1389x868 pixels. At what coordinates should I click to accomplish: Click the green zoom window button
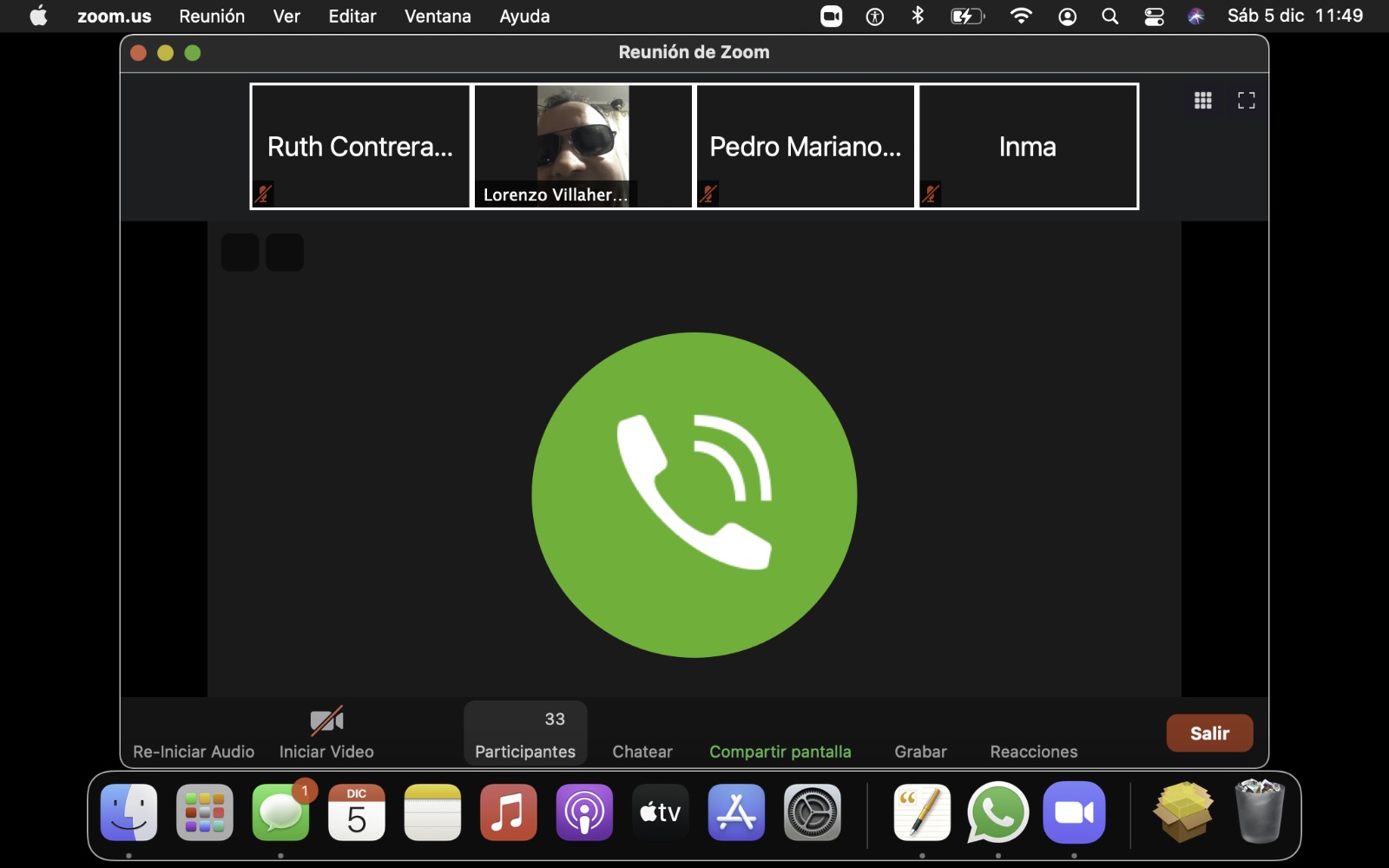[x=193, y=53]
